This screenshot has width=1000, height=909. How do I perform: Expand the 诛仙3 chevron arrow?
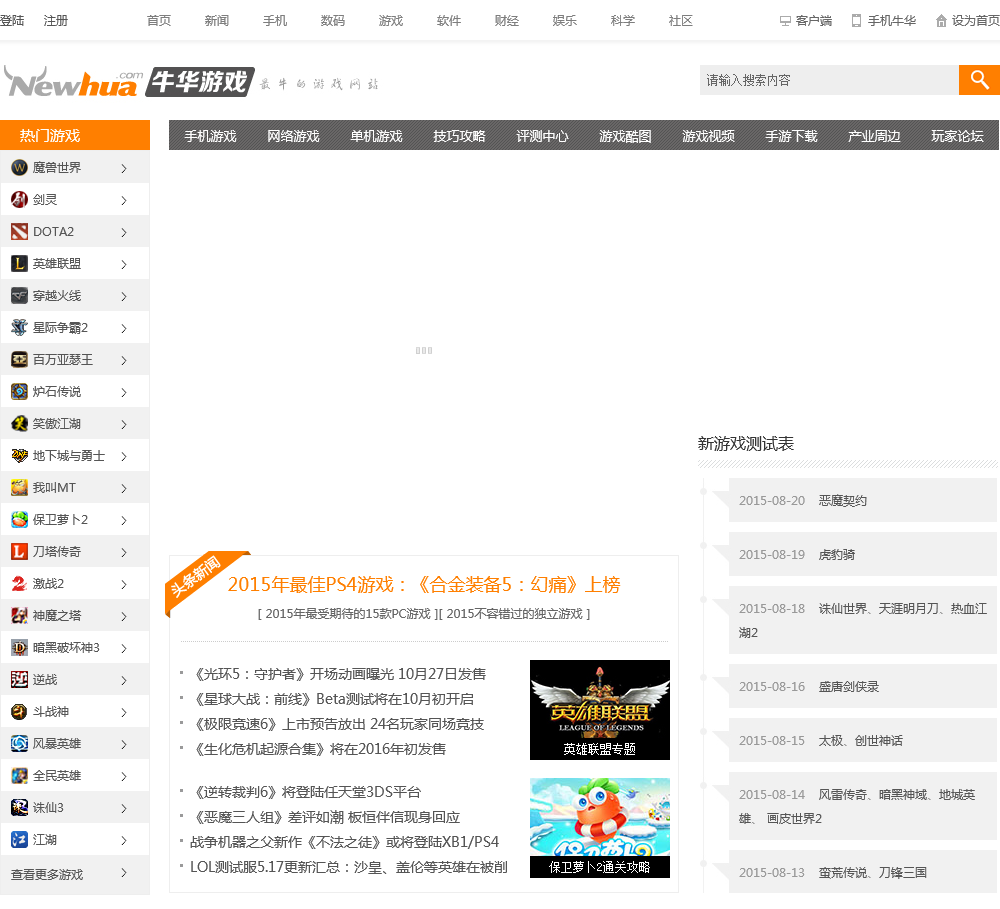click(124, 808)
